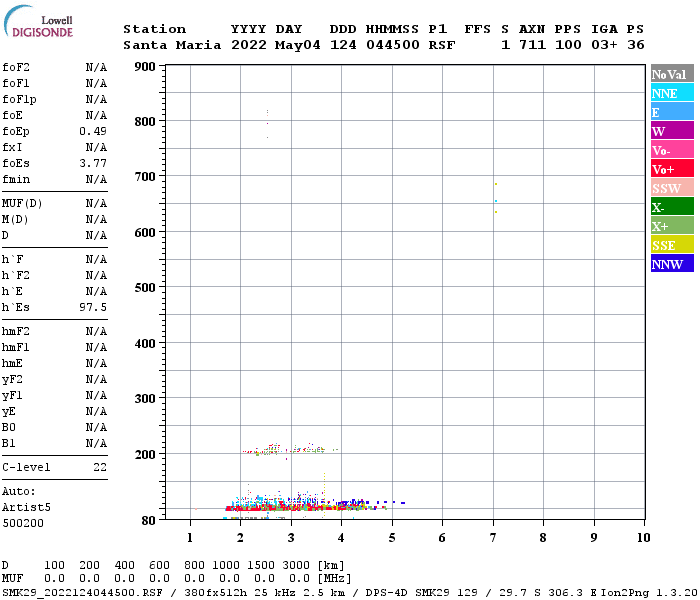Select the X+ light green legend swatch

(x=672, y=225)
